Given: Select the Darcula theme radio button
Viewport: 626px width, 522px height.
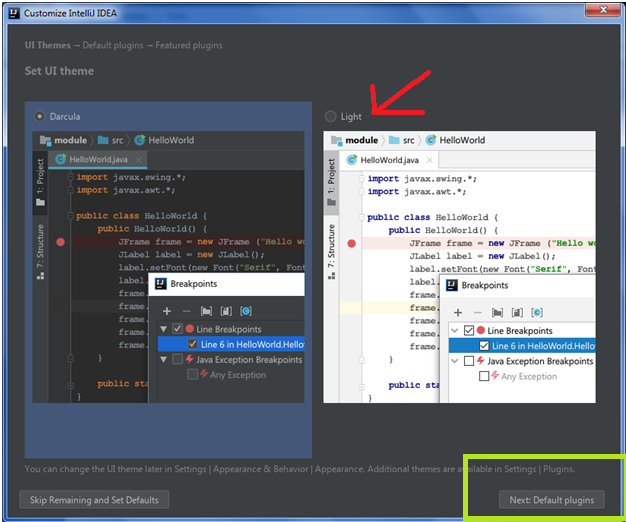Looking at the screenshot, I should (x=39, y=116).
